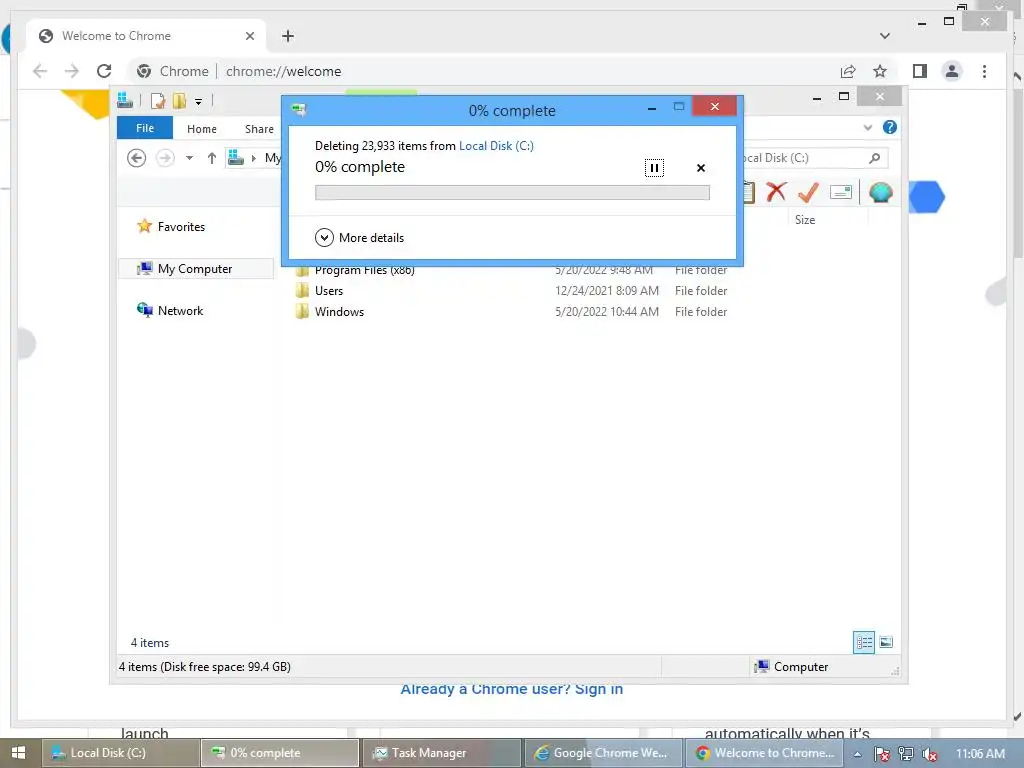Select Favorites in navigation pane
1024x768 pixels.
click(181, 227)
